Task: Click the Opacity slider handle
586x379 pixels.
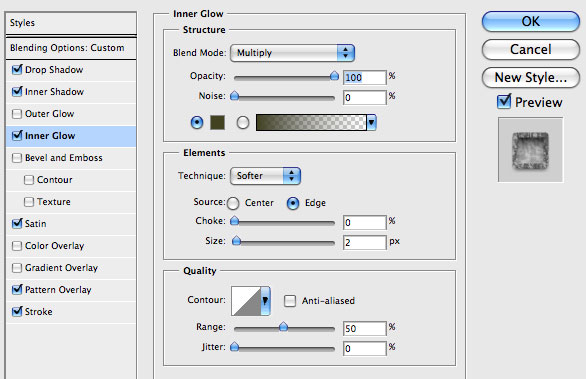Action: click(334, 76)
